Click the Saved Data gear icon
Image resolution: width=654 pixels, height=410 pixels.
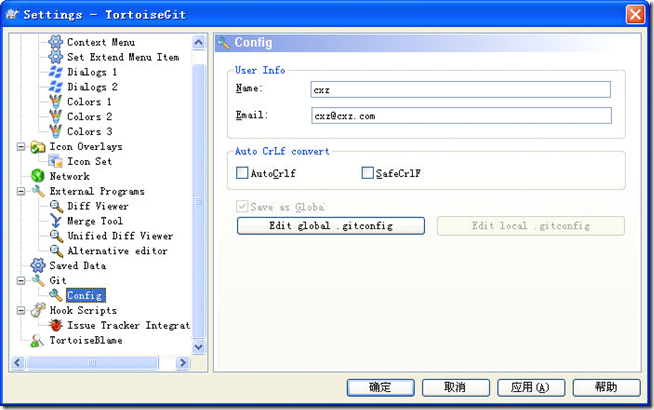pos(38,266)
